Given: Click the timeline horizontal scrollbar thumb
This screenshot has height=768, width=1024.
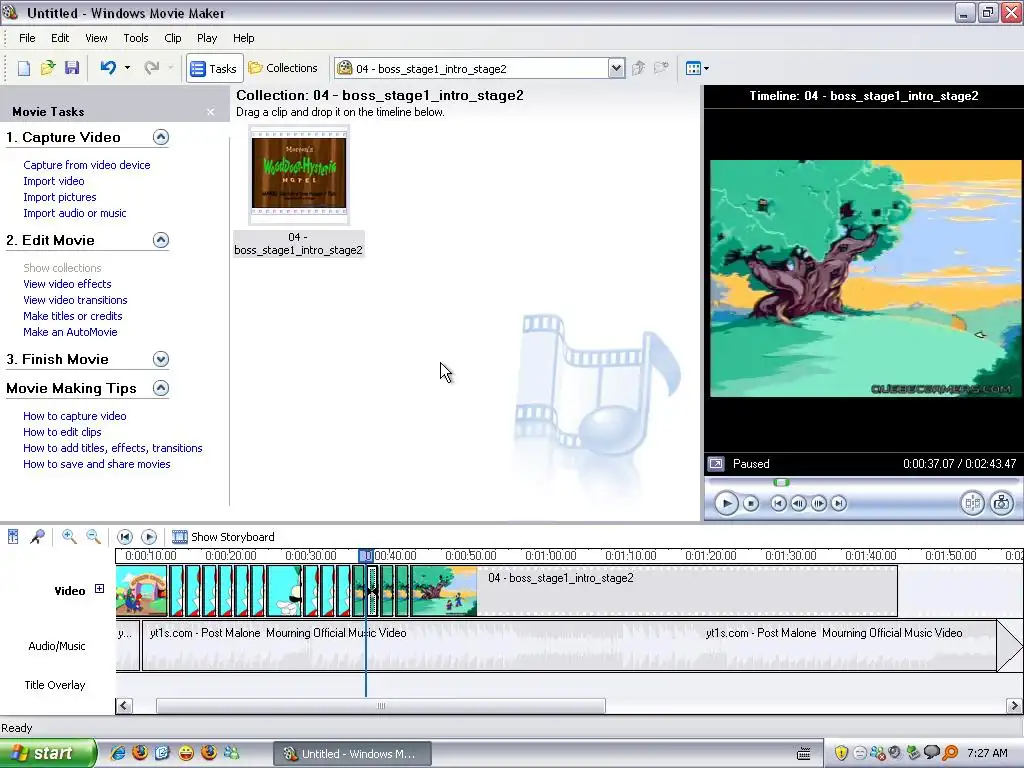Looking at the screenshot, I should [381, 706].
